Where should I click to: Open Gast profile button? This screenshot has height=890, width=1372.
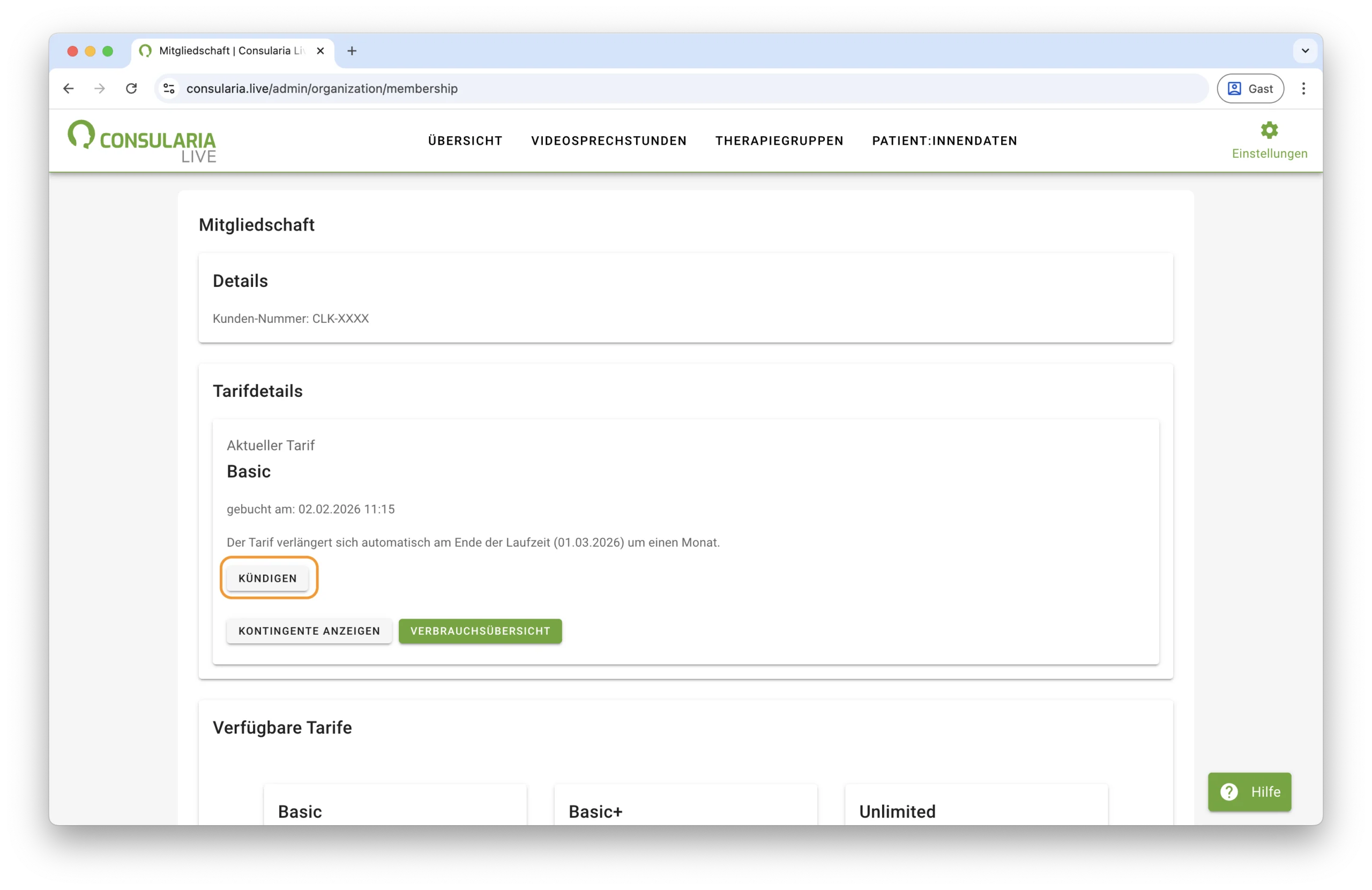point(1250,88)
